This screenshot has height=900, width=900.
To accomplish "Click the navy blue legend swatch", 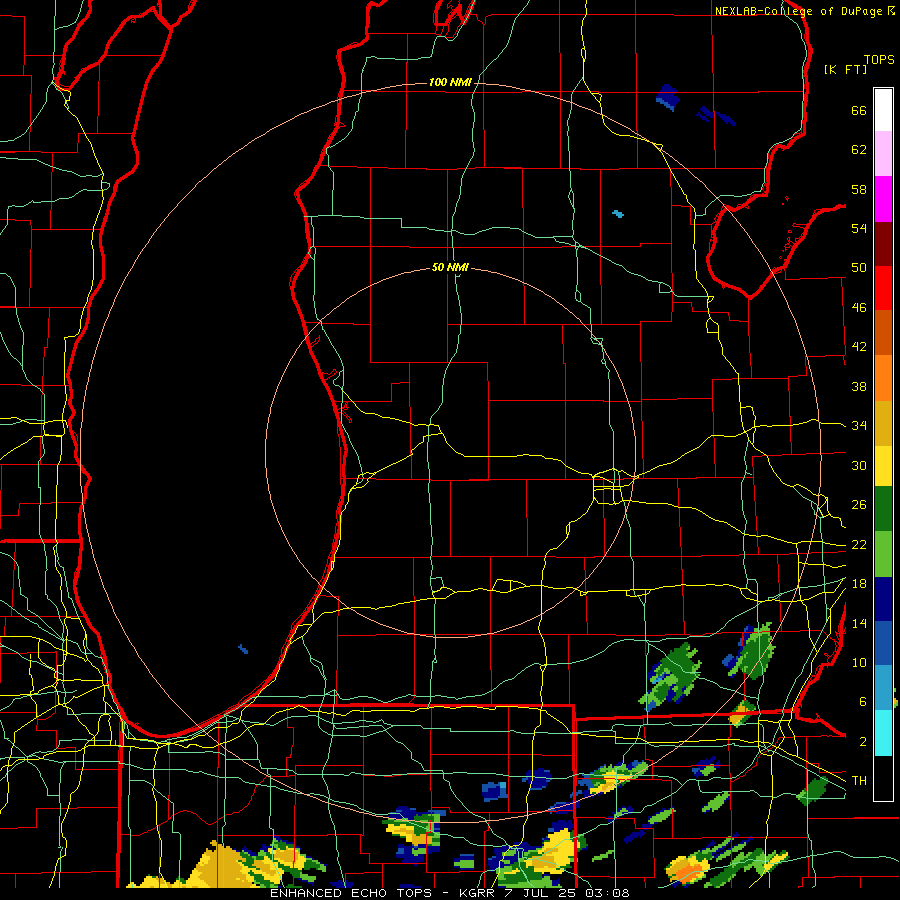I will (883, 599).
